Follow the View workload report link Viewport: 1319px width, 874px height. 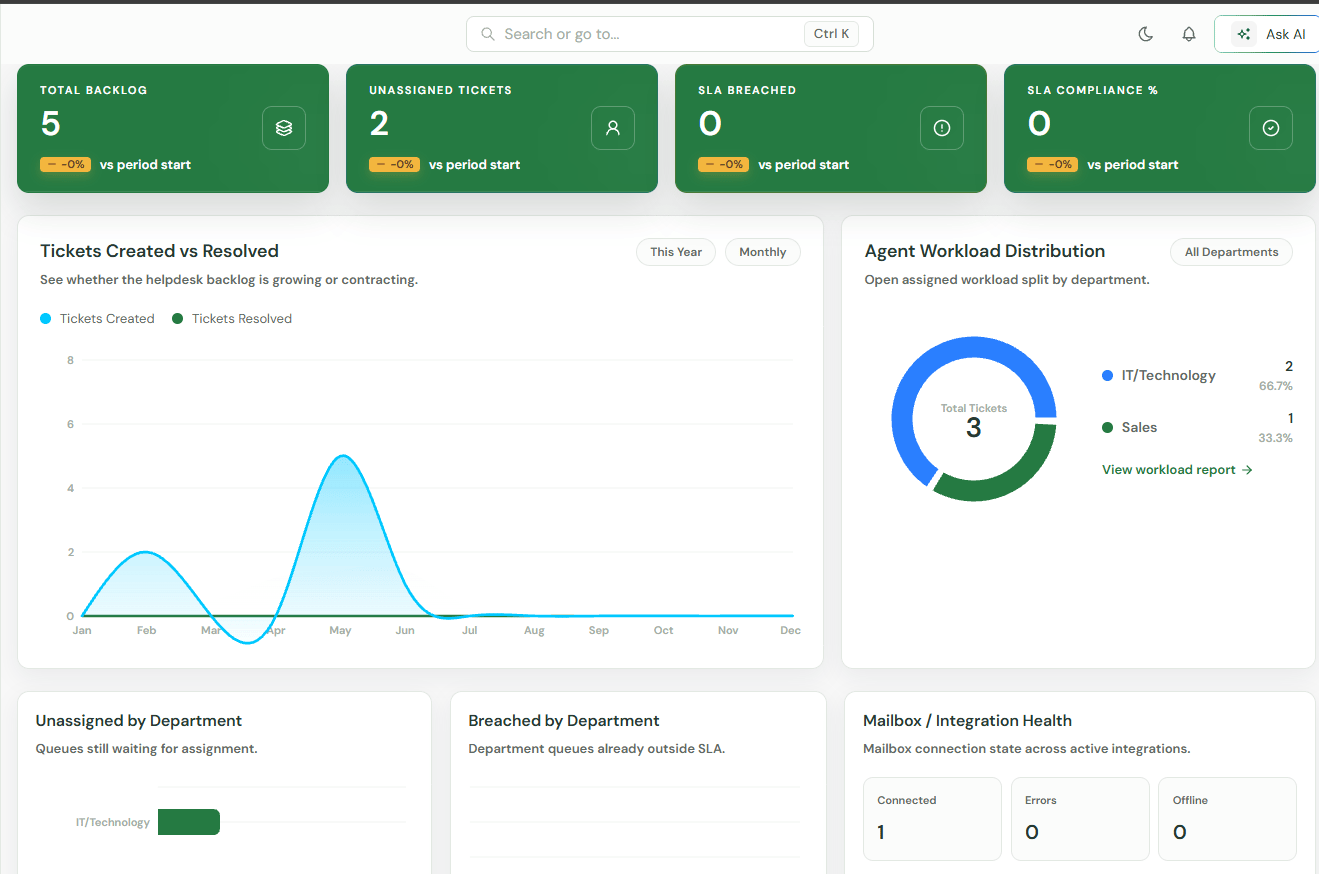tap(1177, 470)
